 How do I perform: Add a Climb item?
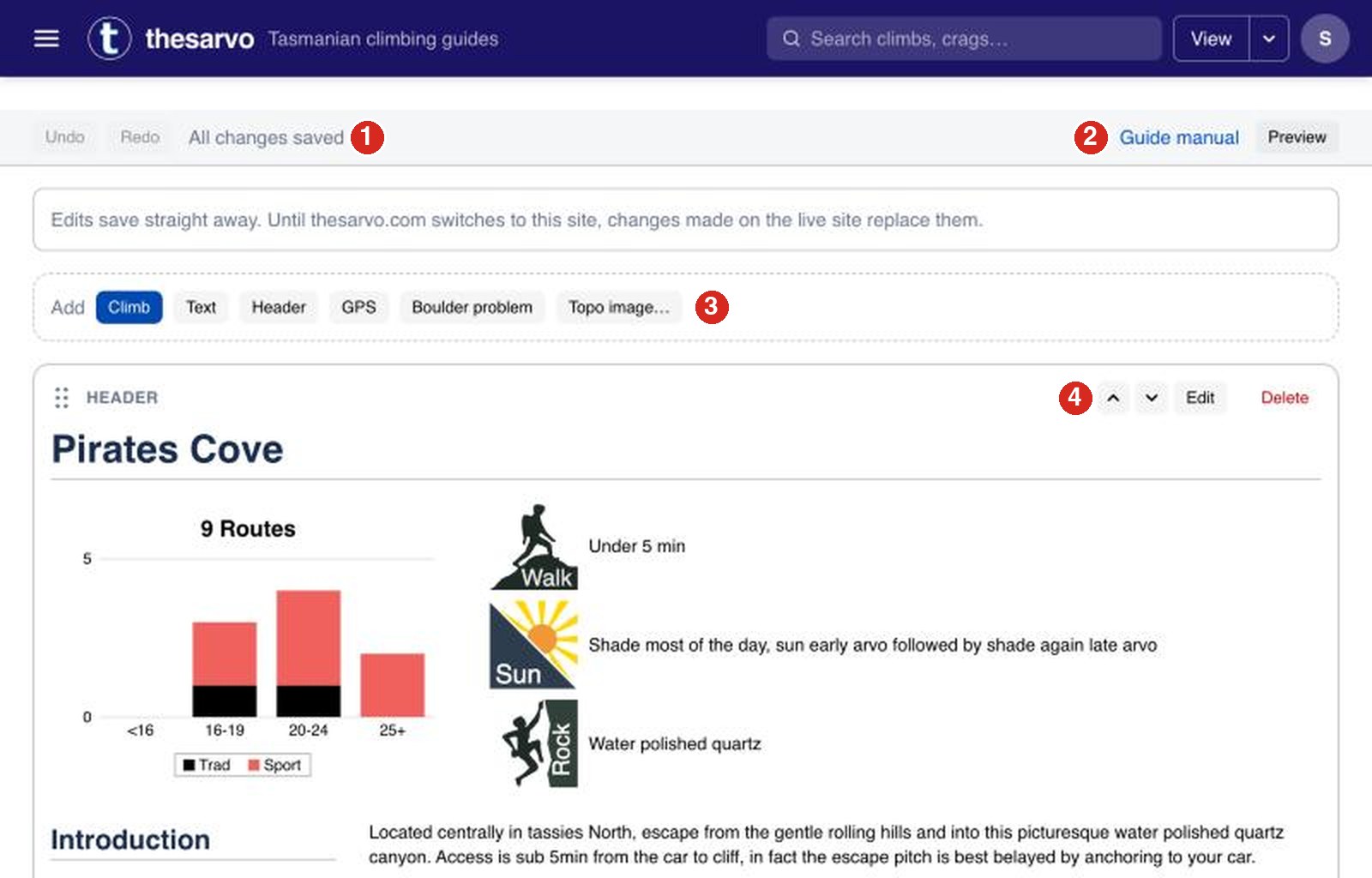tap(129, 307)
